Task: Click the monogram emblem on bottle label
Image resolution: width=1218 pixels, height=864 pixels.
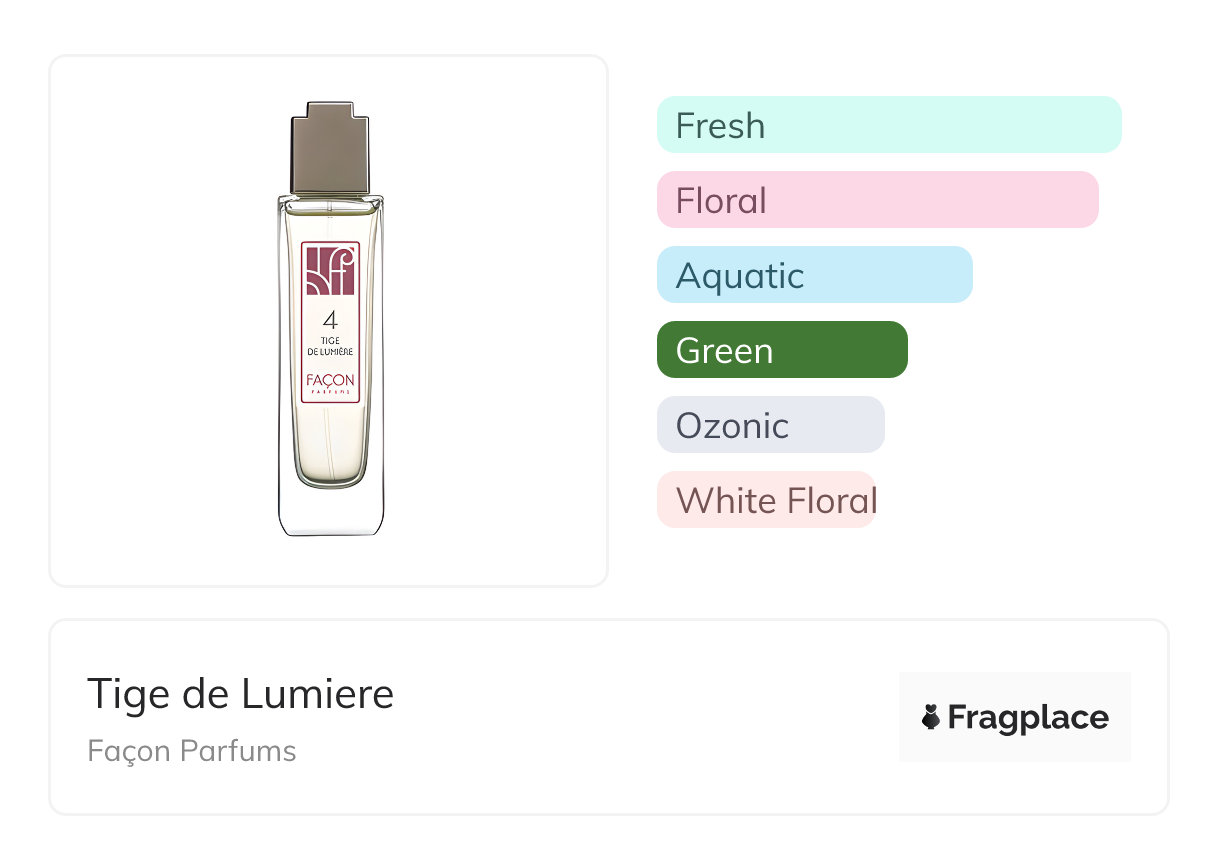Action: [330, 269]
